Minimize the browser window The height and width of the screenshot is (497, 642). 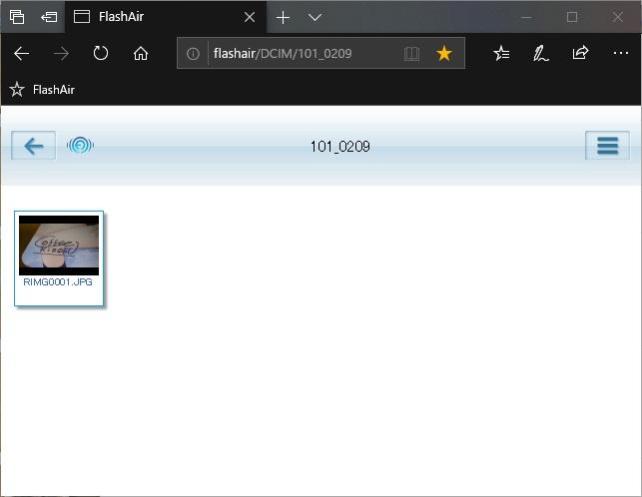527,17
